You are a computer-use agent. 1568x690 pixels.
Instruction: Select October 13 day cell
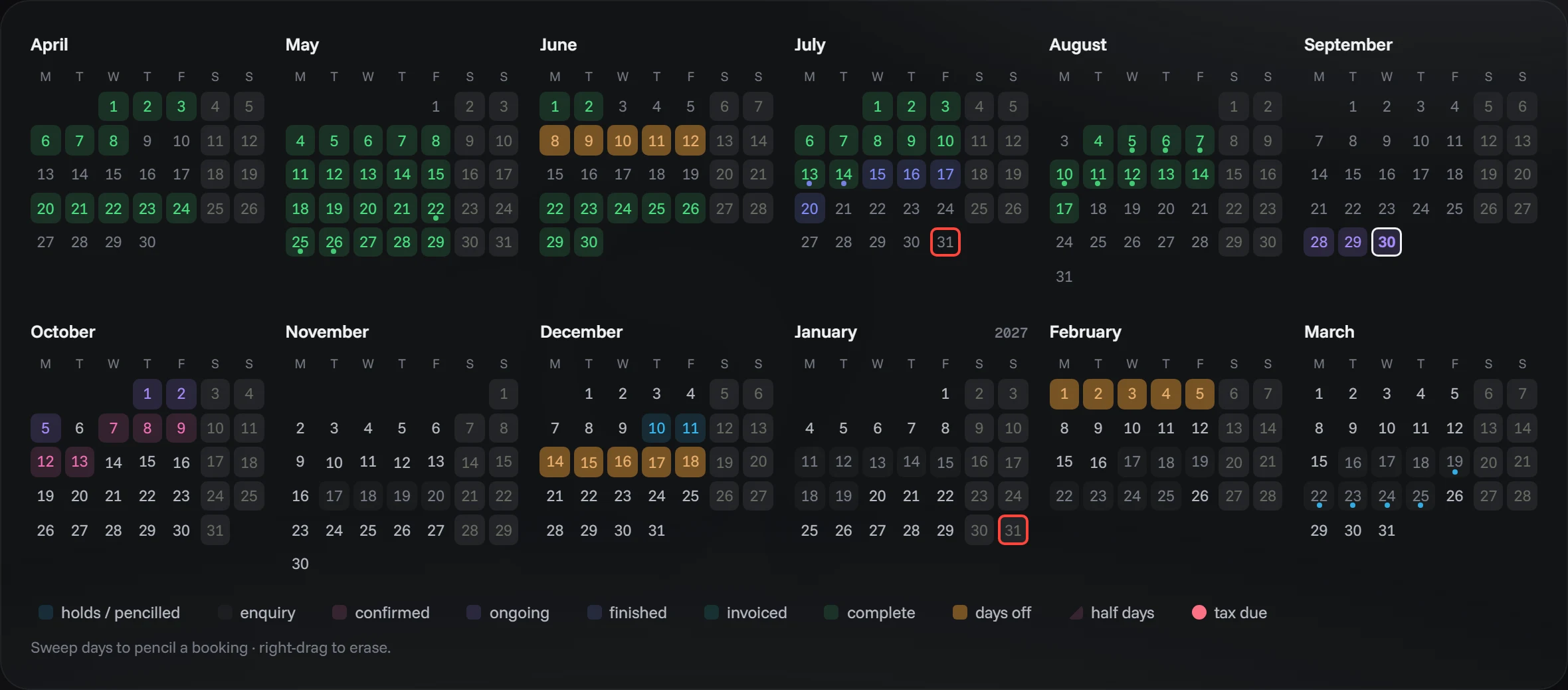[80, 461]
